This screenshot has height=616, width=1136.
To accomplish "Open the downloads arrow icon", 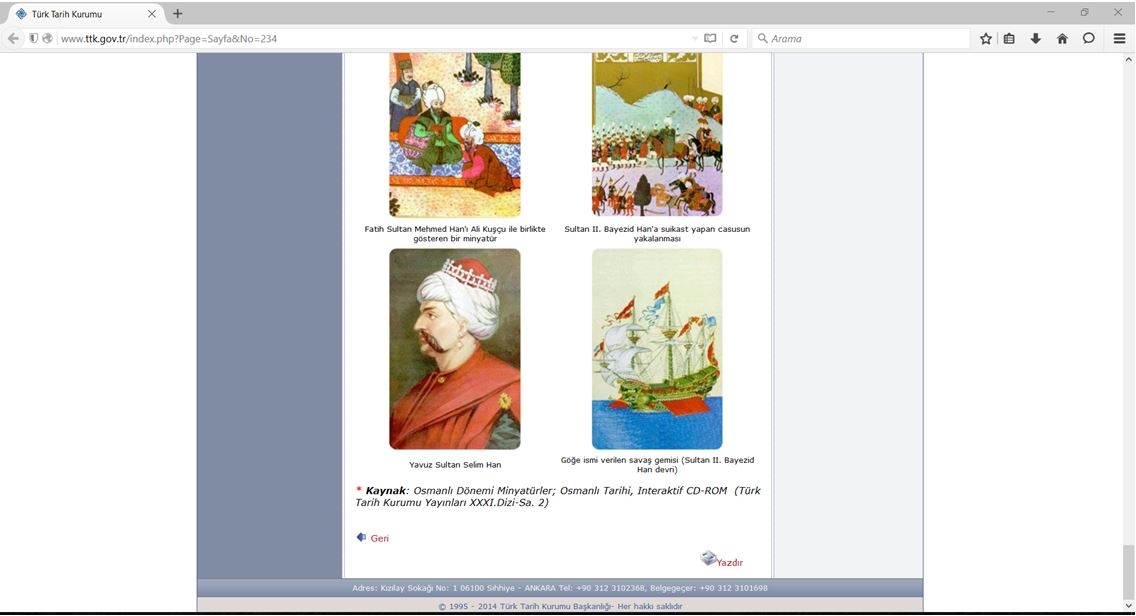I will [x=1036, y=38].
